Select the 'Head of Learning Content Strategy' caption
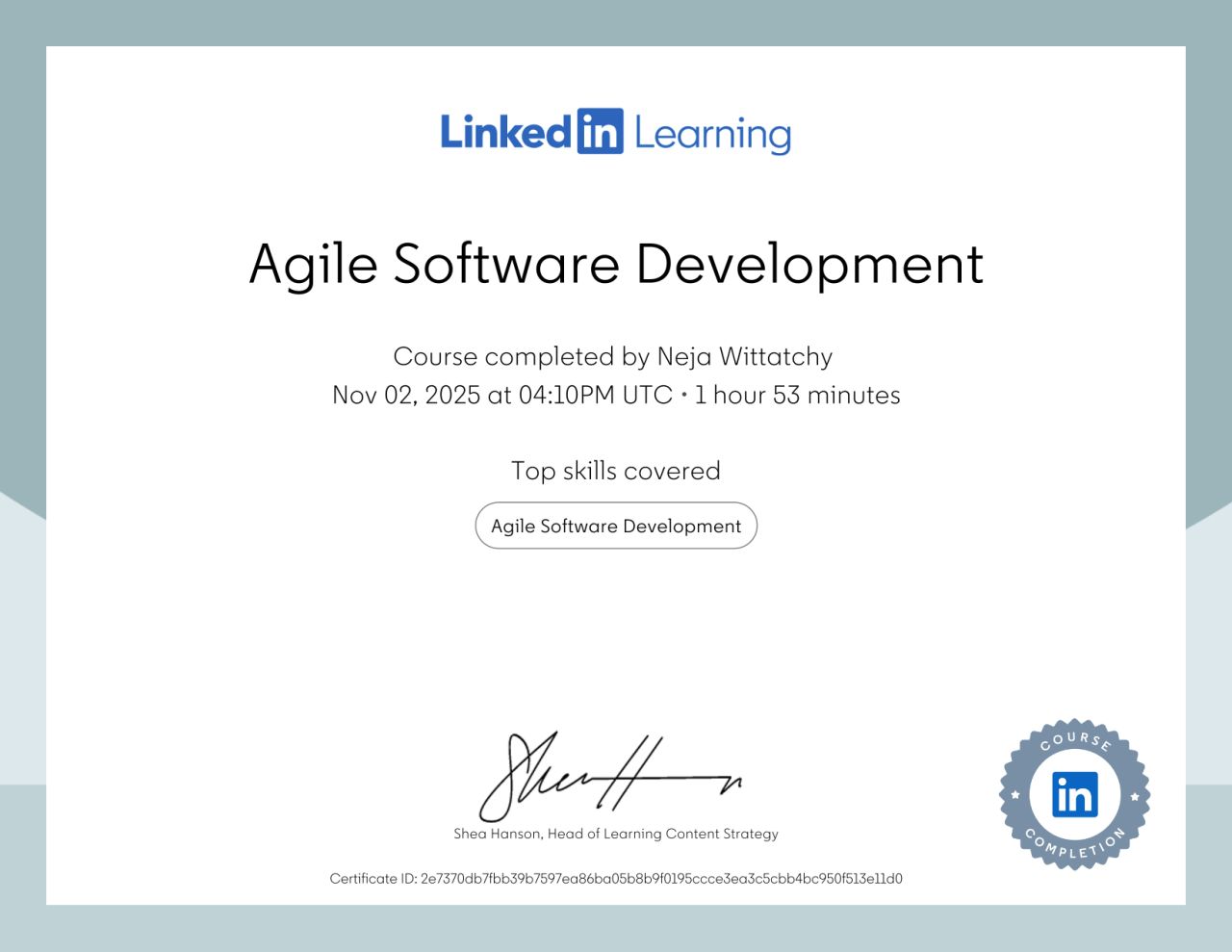 (662, 834)
